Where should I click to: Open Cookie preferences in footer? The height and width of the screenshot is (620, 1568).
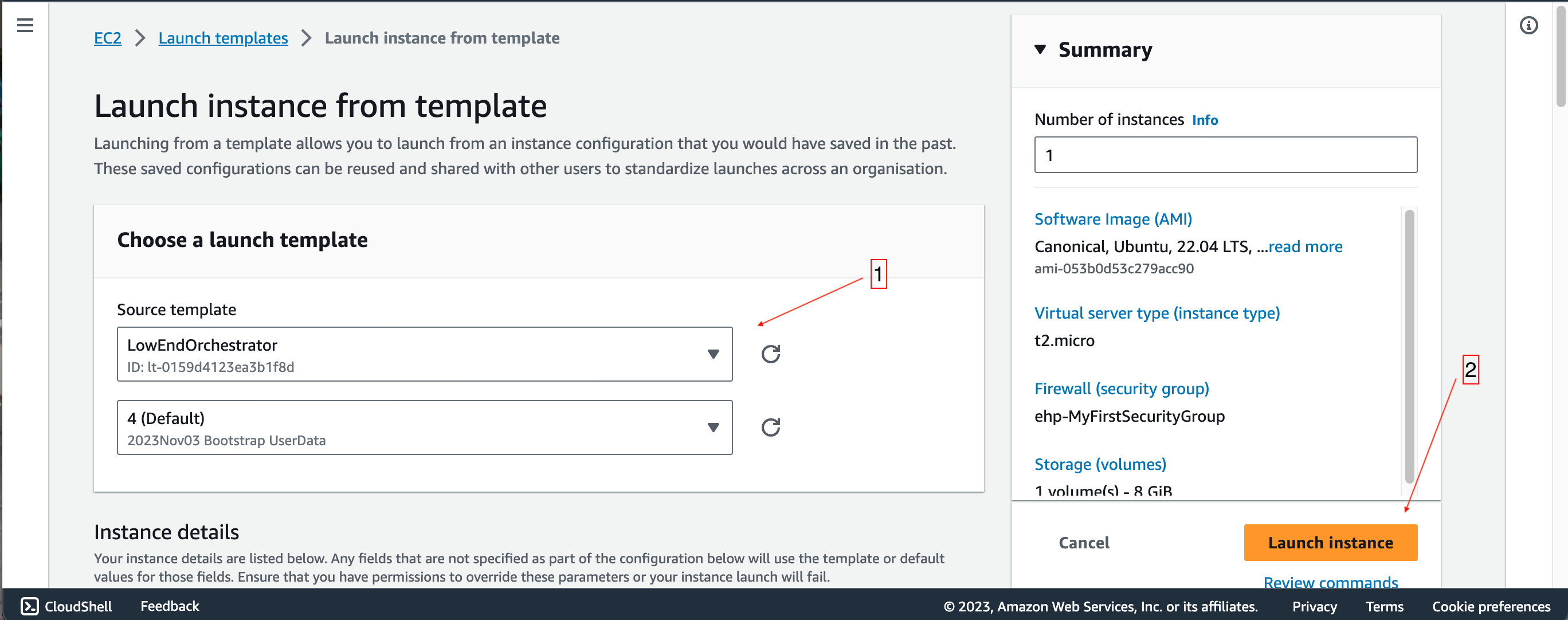click(x=1491, y=607)
